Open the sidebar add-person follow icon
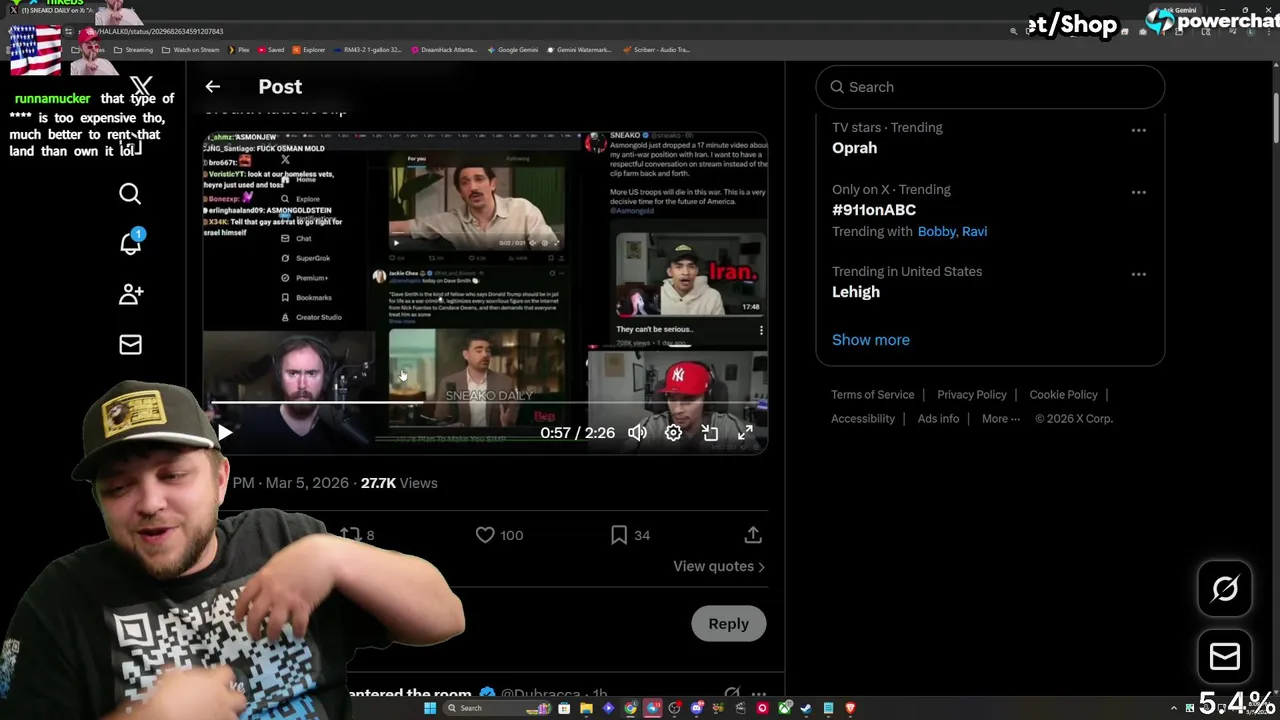This screenshot has width=1280, height=720. tap(130, 294)
